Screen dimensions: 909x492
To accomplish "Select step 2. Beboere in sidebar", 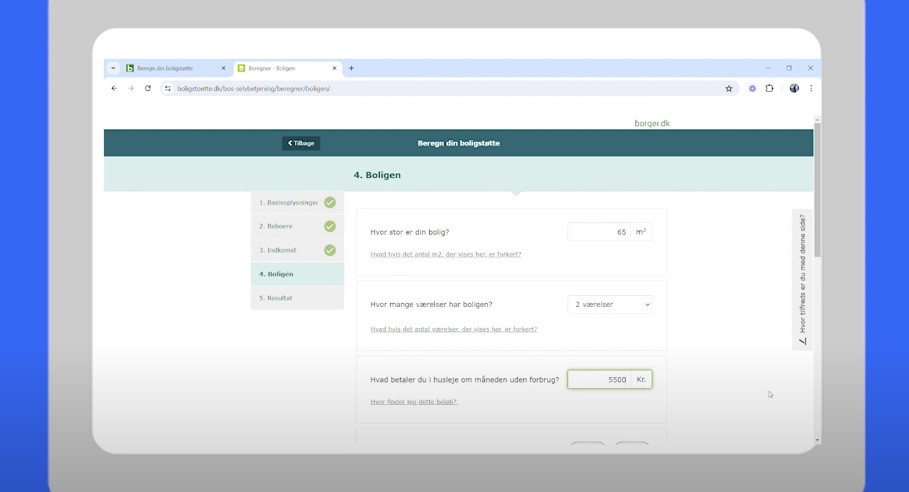I will pos(280,226).
